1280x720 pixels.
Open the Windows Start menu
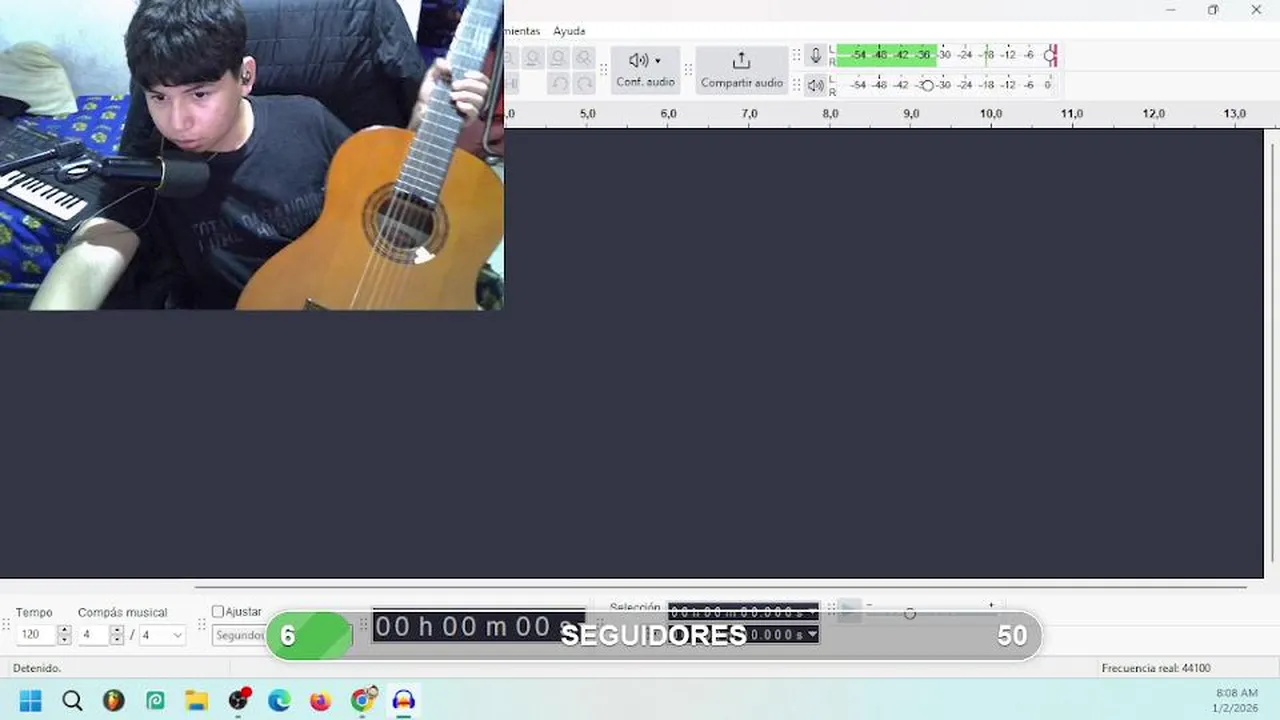(x=31, y=700)
